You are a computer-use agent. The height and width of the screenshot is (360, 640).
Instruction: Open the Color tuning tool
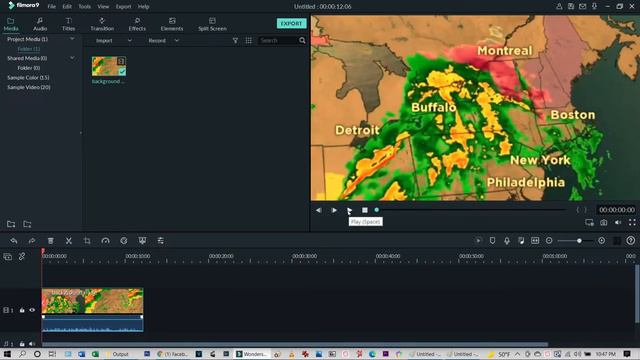(124, 241)
